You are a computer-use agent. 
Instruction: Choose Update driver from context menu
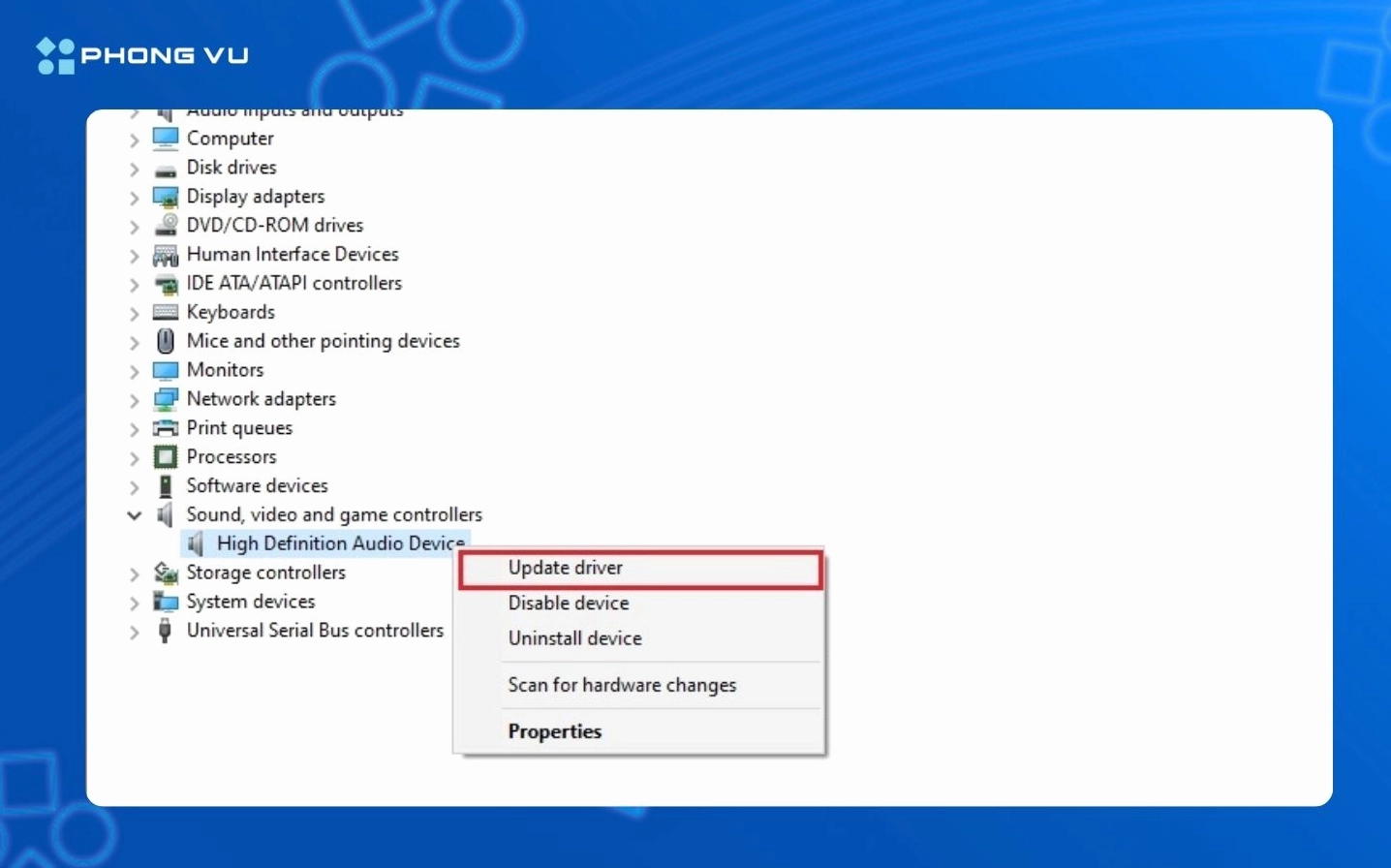tap(640, 569)
